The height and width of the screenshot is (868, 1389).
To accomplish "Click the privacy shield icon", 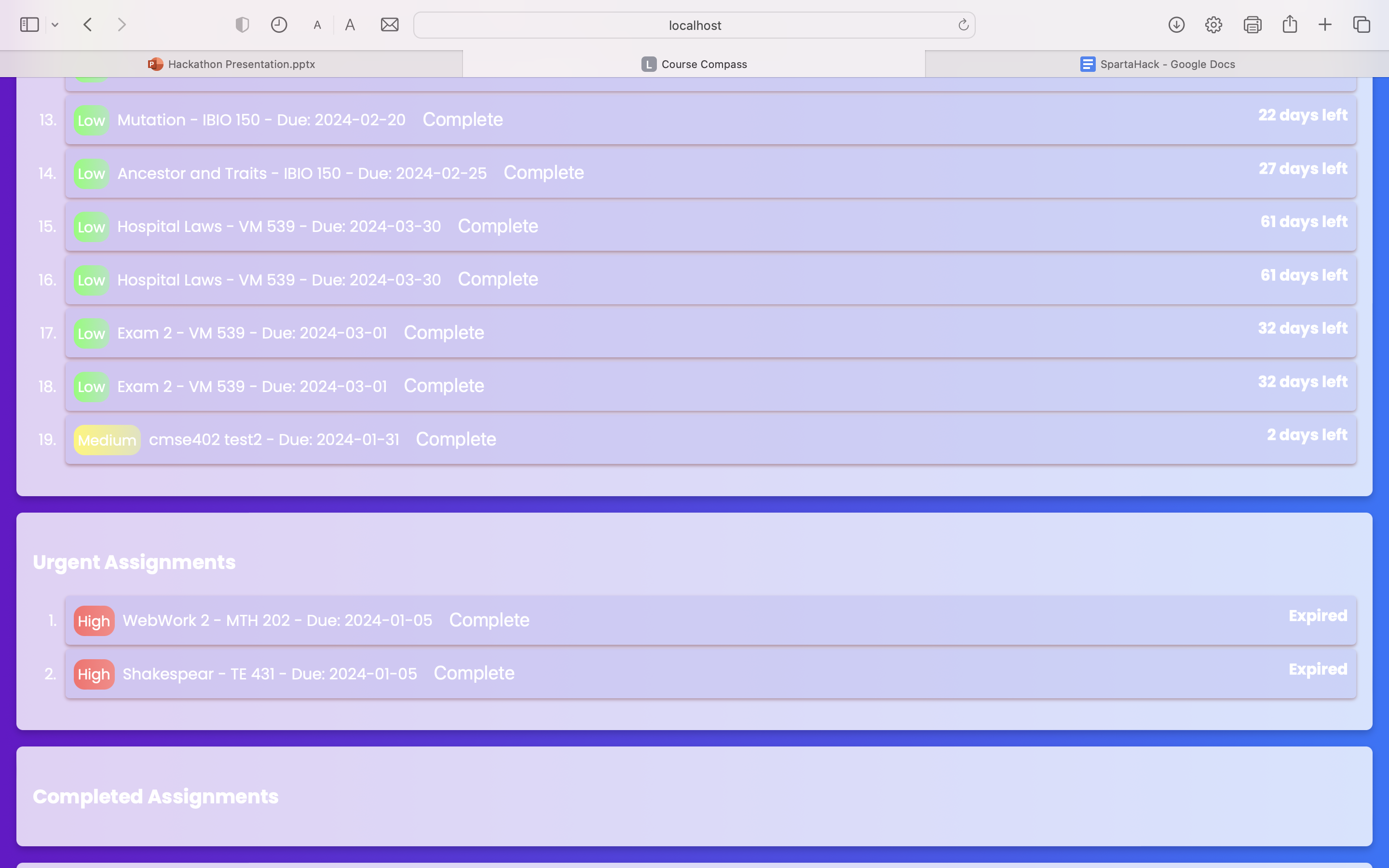I will 242,25.
